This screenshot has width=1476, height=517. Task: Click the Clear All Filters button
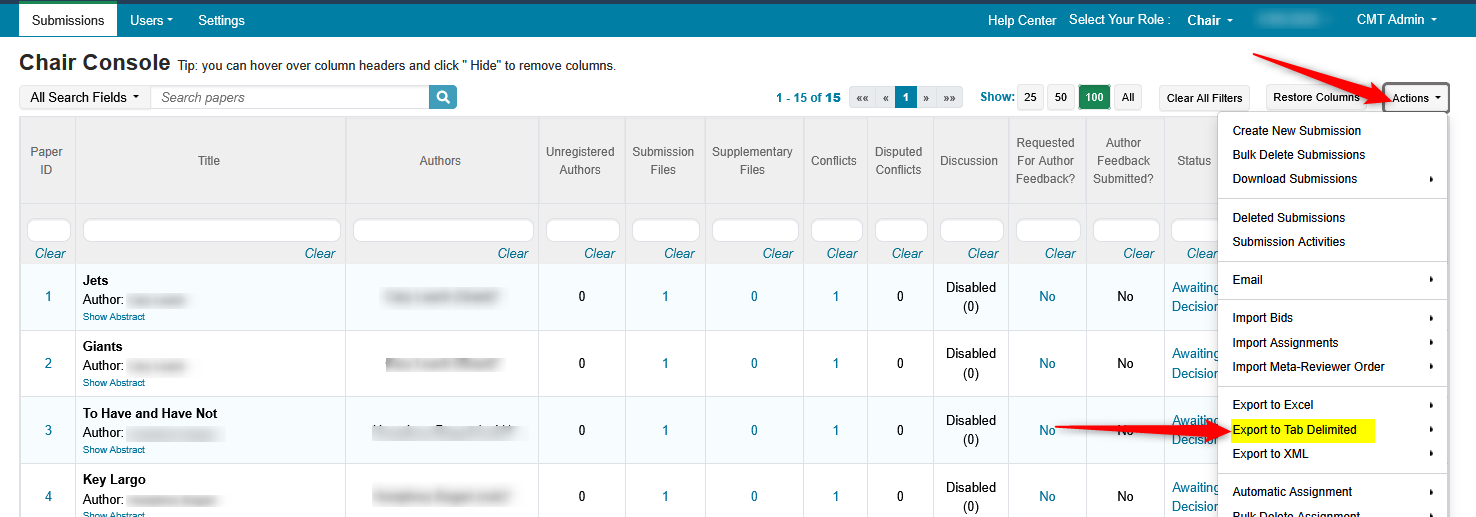click(1204, 98)
